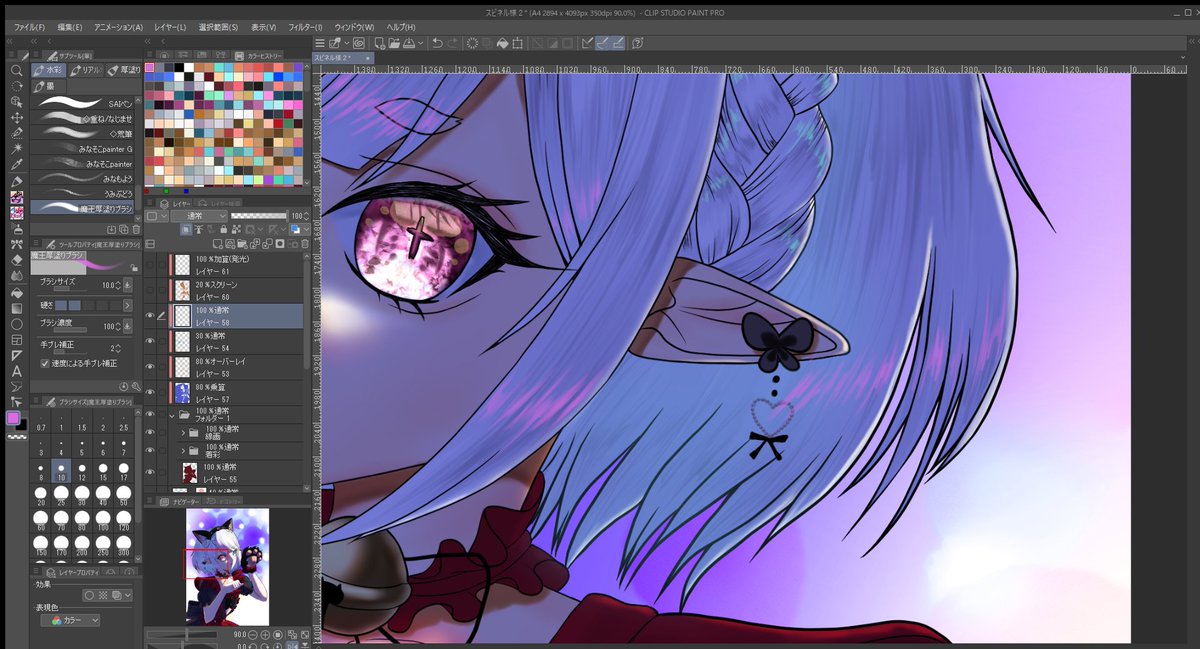Expand the 線画 layer folder

[x=183, y=433]
